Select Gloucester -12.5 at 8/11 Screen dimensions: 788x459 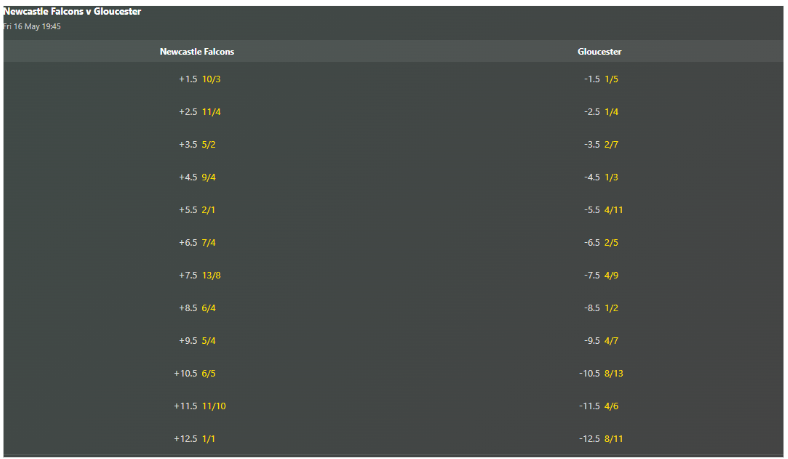click(x=601, y=438)
